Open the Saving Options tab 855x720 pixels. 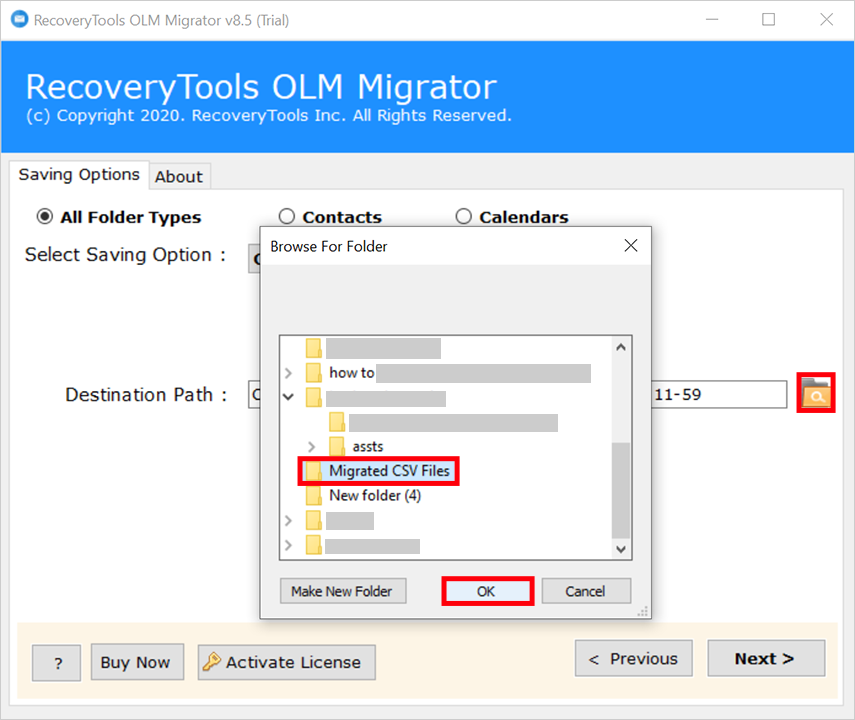click(79, 175)
